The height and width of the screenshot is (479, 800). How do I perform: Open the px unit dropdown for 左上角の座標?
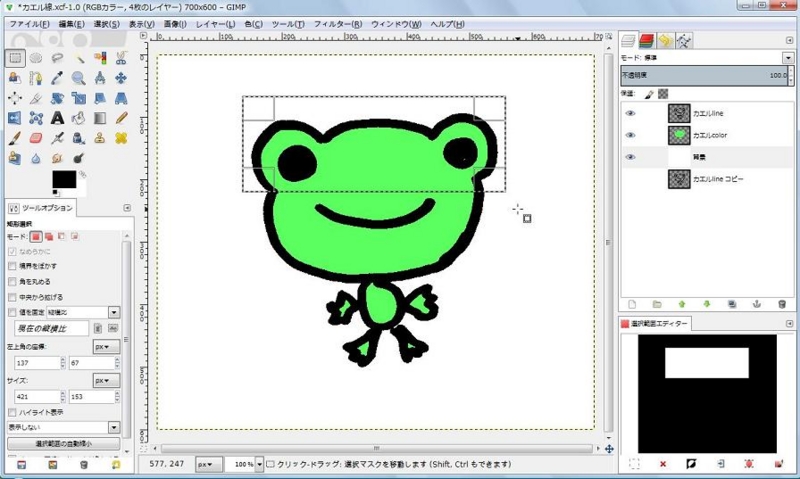(x=107, y=347)
